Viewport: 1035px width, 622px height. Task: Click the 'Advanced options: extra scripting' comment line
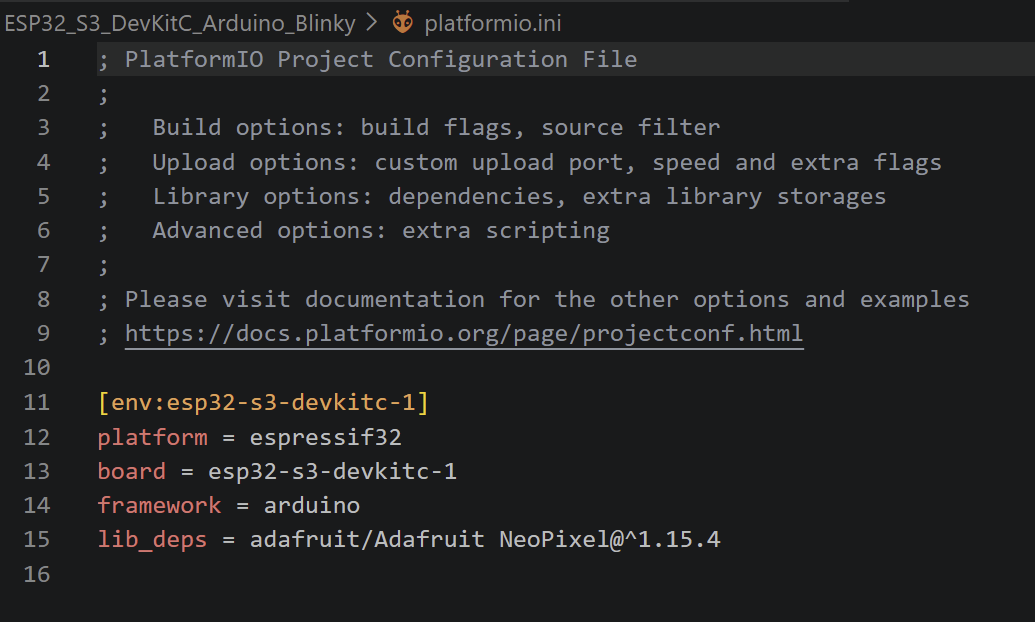(x=380, y=230)
